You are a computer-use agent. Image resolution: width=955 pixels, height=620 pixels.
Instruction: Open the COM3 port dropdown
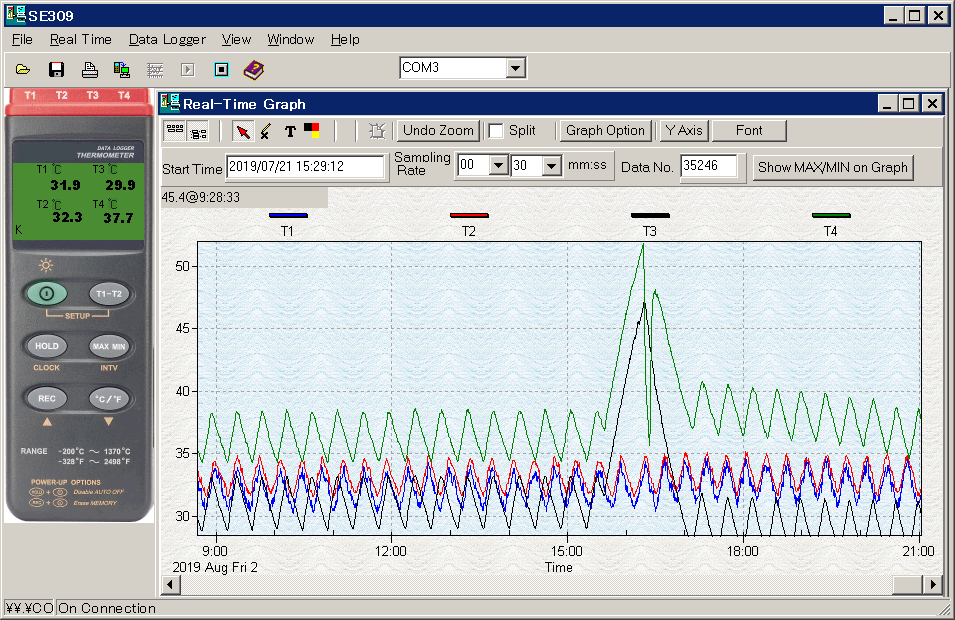pos(515,68)
